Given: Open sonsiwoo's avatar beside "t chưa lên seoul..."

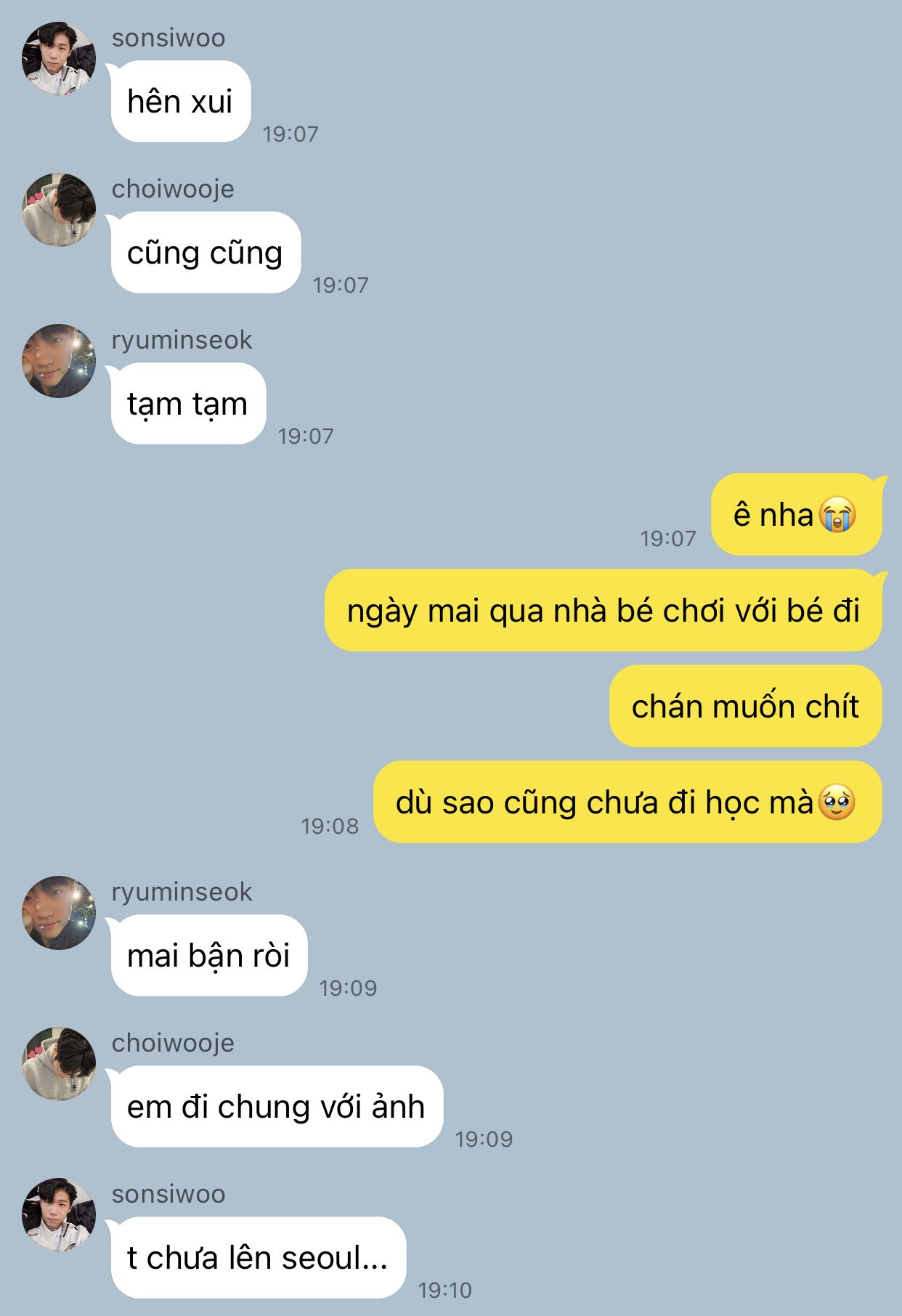Looking at the screenshot, I should [59, 1215].
